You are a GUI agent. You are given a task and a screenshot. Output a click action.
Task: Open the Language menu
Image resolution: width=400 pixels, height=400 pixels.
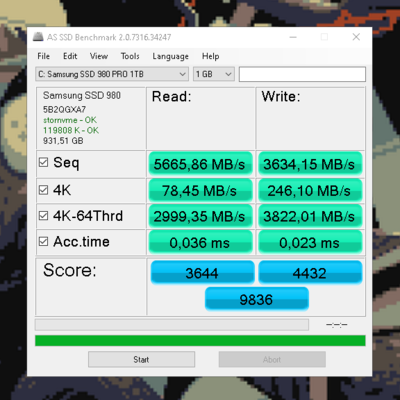[170, 56]
